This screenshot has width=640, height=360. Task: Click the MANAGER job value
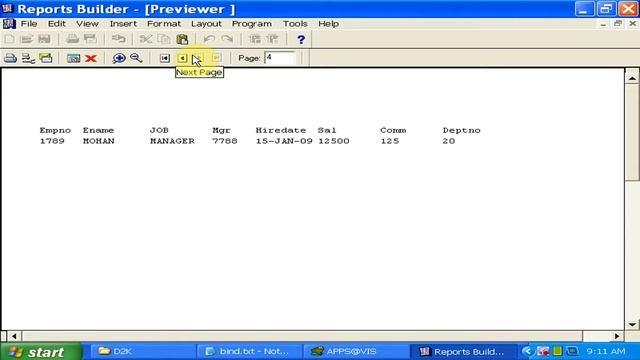[x=172, y=141]
